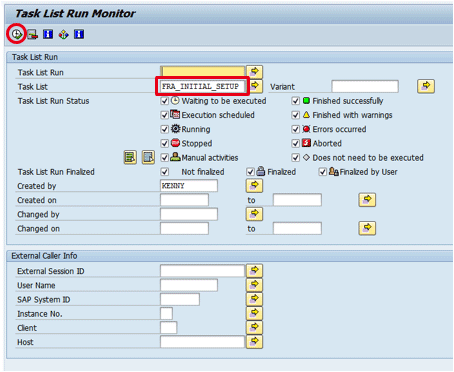Click the Host input field
Image resolution: width=454 pixels, height=372 pixels.
(203, 342)
